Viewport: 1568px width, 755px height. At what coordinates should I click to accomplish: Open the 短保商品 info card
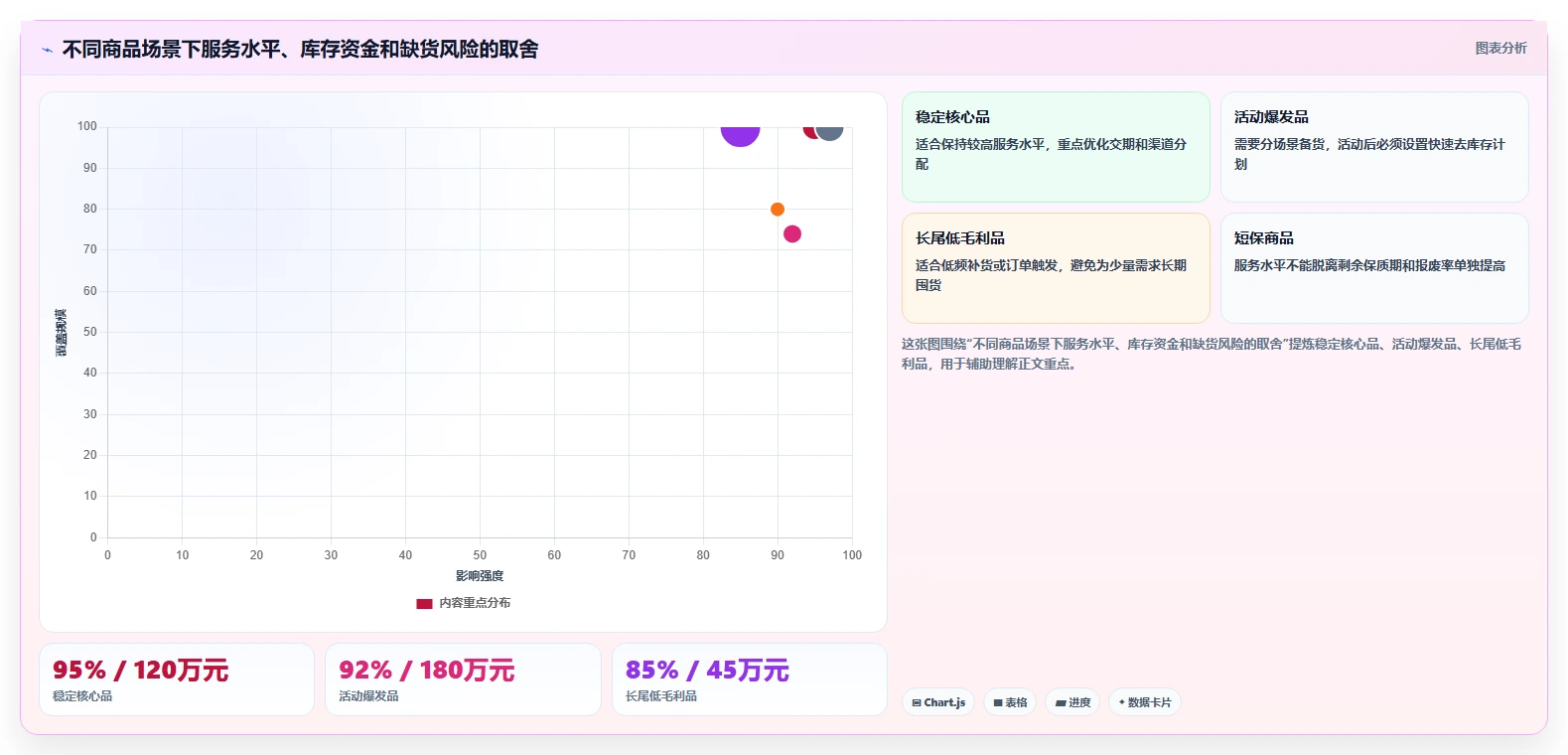click(x=1374, y=268)
